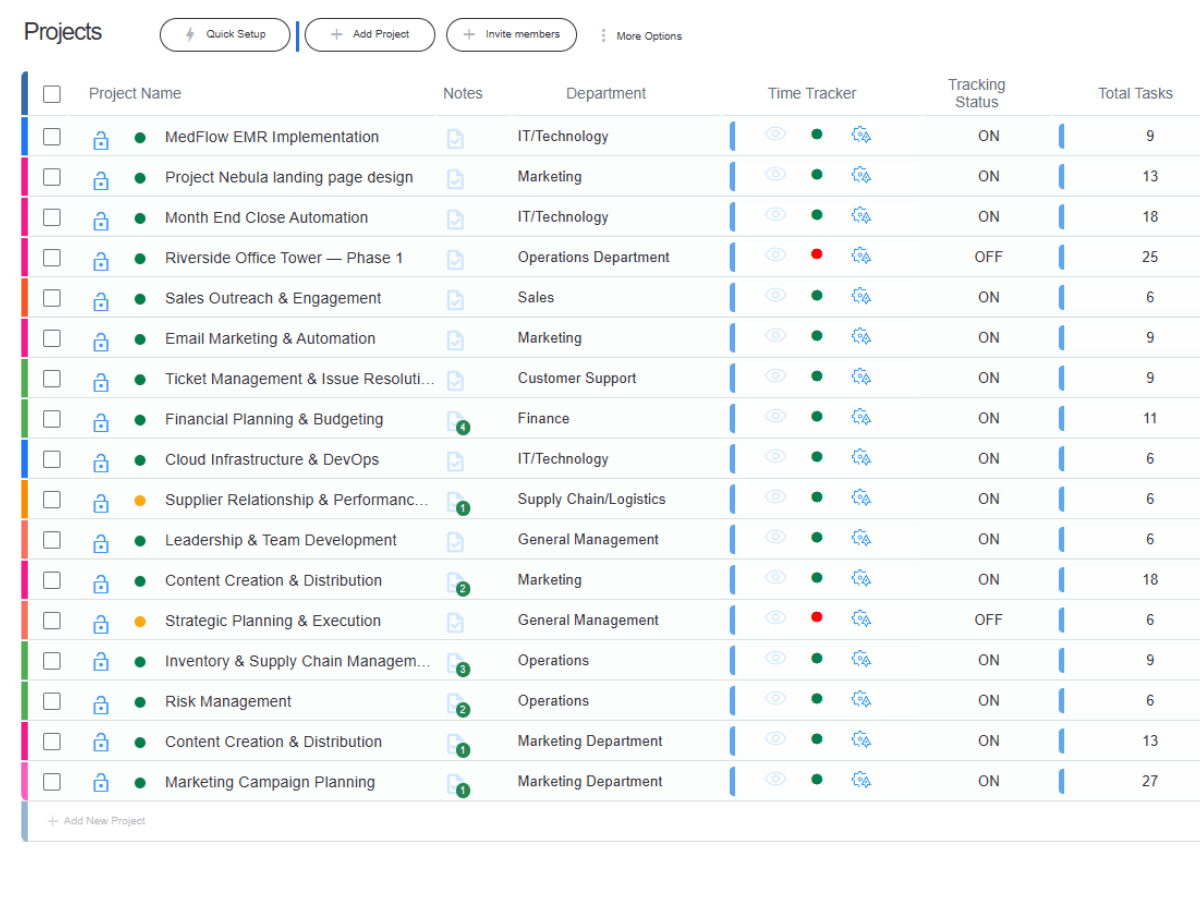This screenshot has height=900, width=1200.
Task: Click the Tracking Status column header
Action: tap(977, 93)
